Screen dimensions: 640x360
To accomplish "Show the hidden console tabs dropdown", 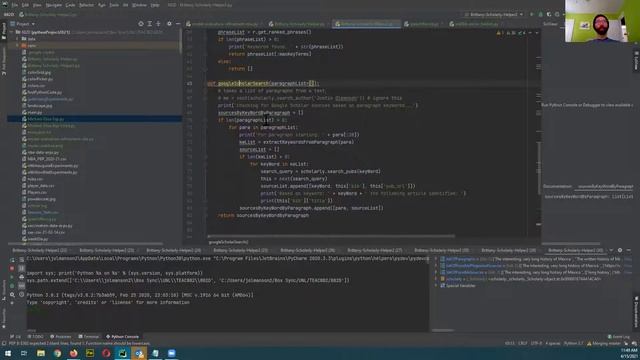I will click(611, 250).
